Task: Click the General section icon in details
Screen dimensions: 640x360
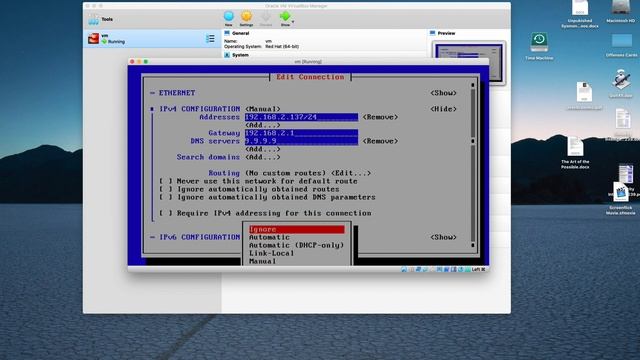Action: (227, 33)
